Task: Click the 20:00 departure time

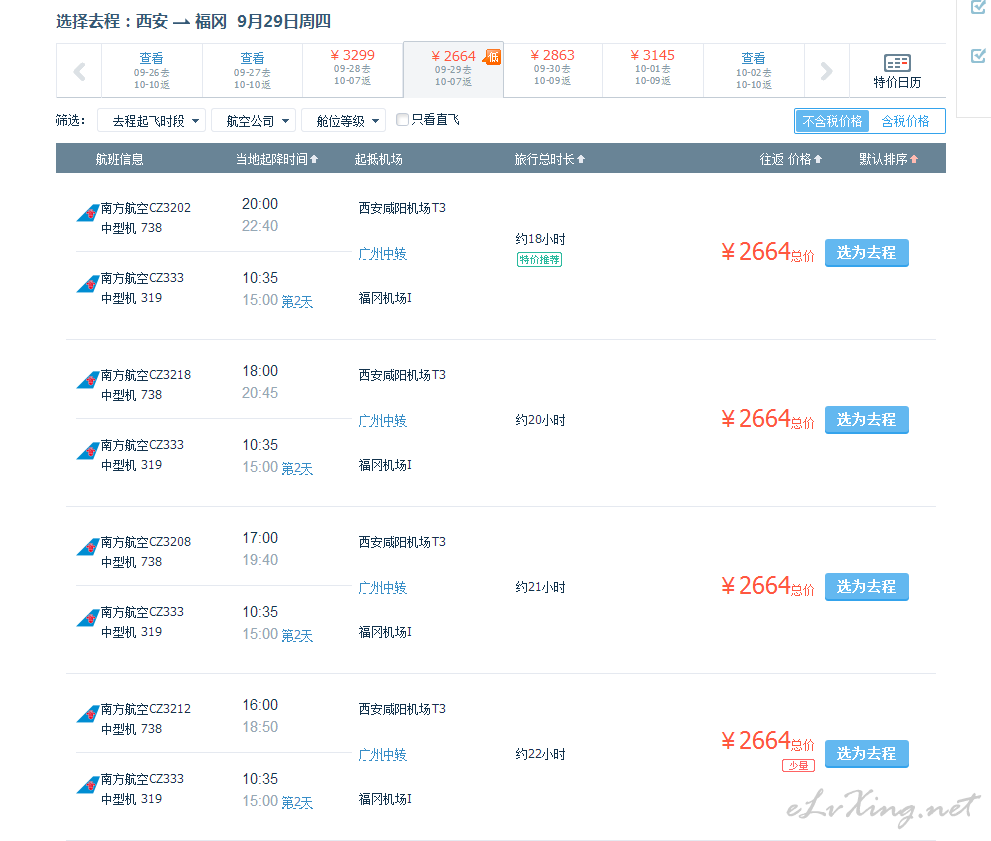Action: tap(260, 204)
